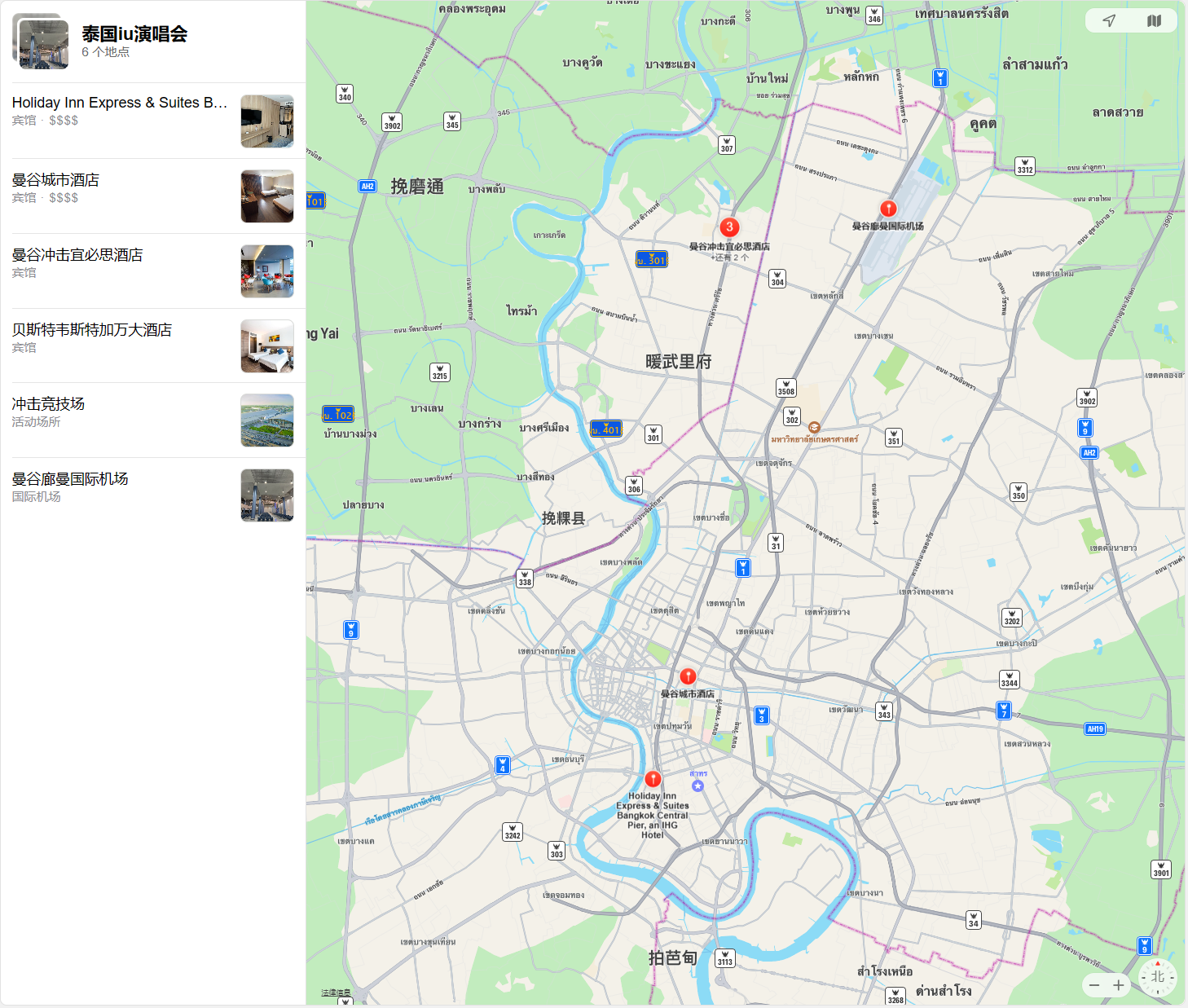Screen dimensions: 1188x1008
Task: Click the 曼谷冲击宜必思酒店 photo thumbnail
Action: pos(267,271)
